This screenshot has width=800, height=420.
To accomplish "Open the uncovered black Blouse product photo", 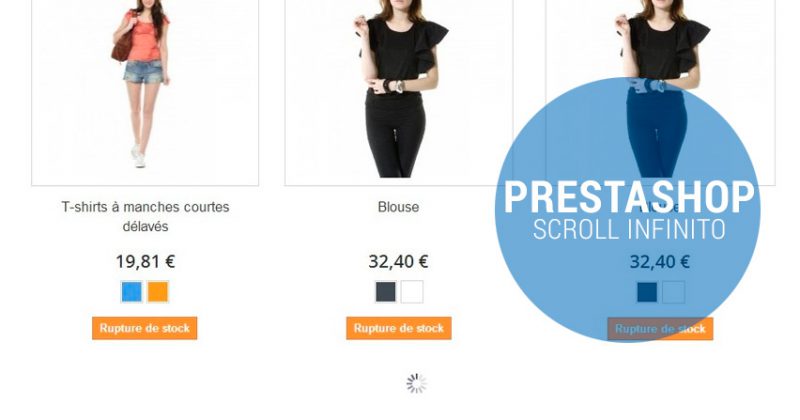I will (398, 92).
